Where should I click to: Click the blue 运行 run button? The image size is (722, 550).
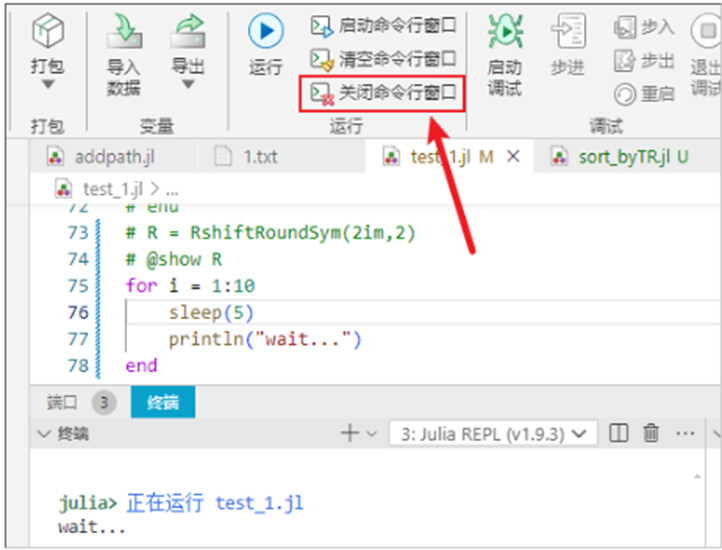(x=266, y=31)
